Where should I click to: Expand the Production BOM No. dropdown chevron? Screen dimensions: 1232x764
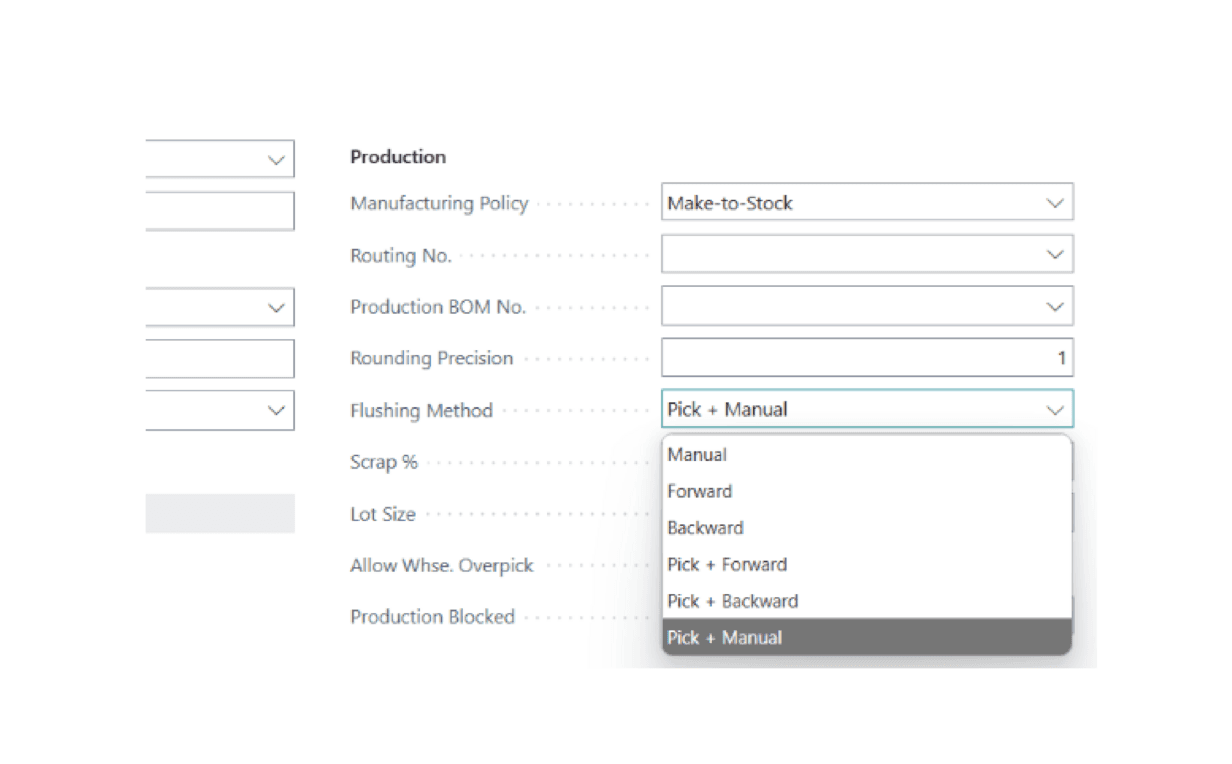pyautogui.click(x=1054, y=306)
